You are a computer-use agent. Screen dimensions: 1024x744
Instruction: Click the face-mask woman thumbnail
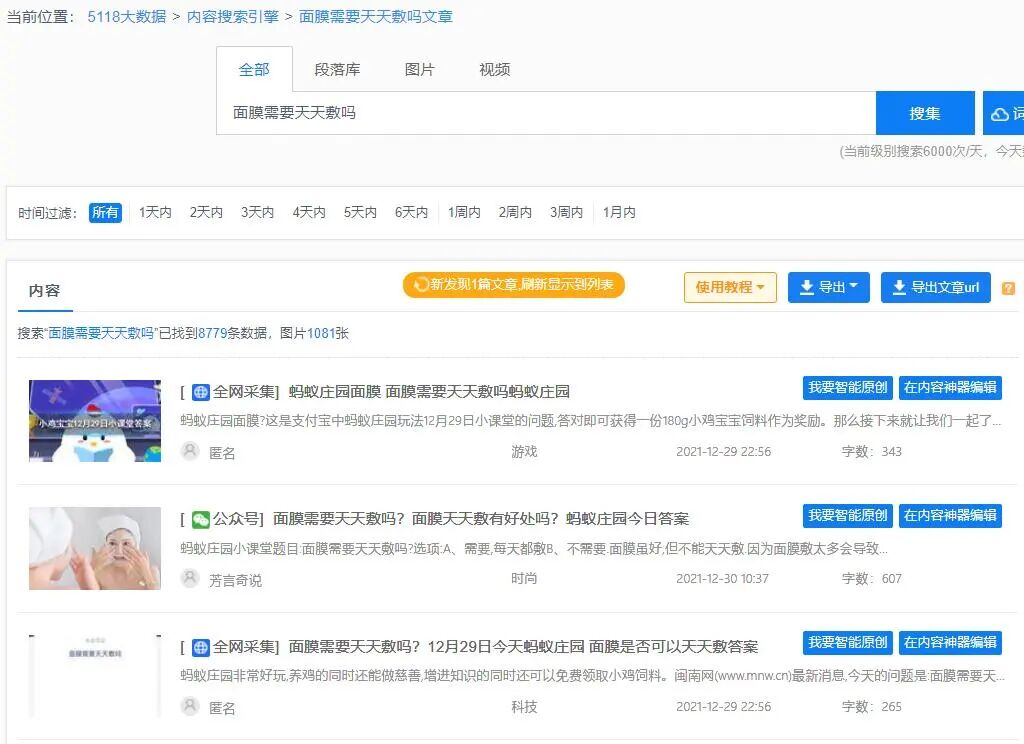click(x=95, y=549)
